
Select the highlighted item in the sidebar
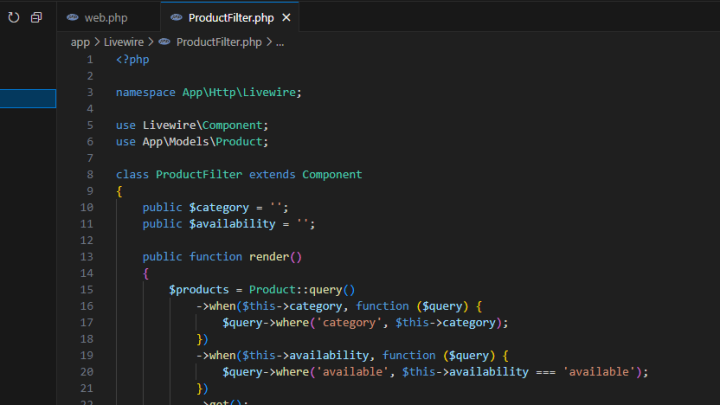(x=28, y=98)
